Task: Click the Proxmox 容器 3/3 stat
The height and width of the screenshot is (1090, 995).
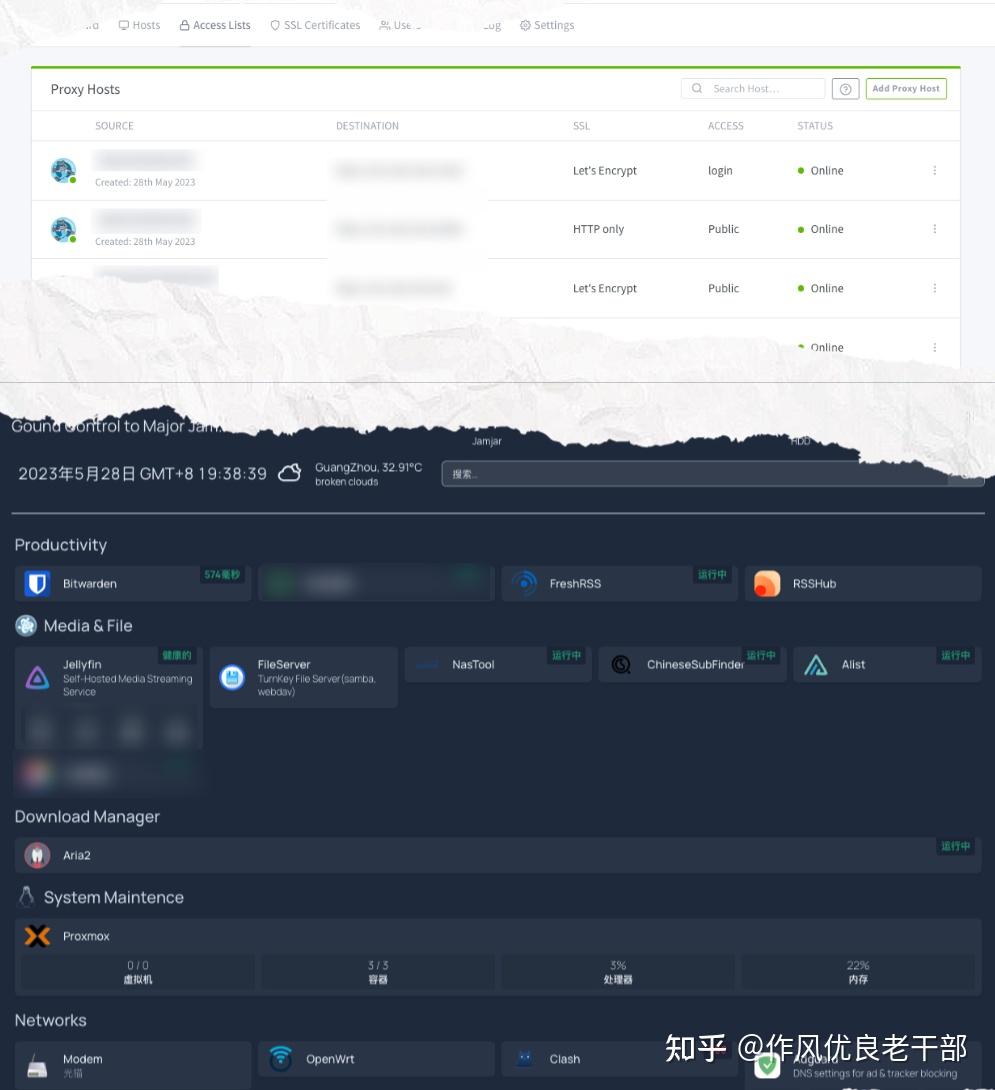Action: (x=378, y=972)
